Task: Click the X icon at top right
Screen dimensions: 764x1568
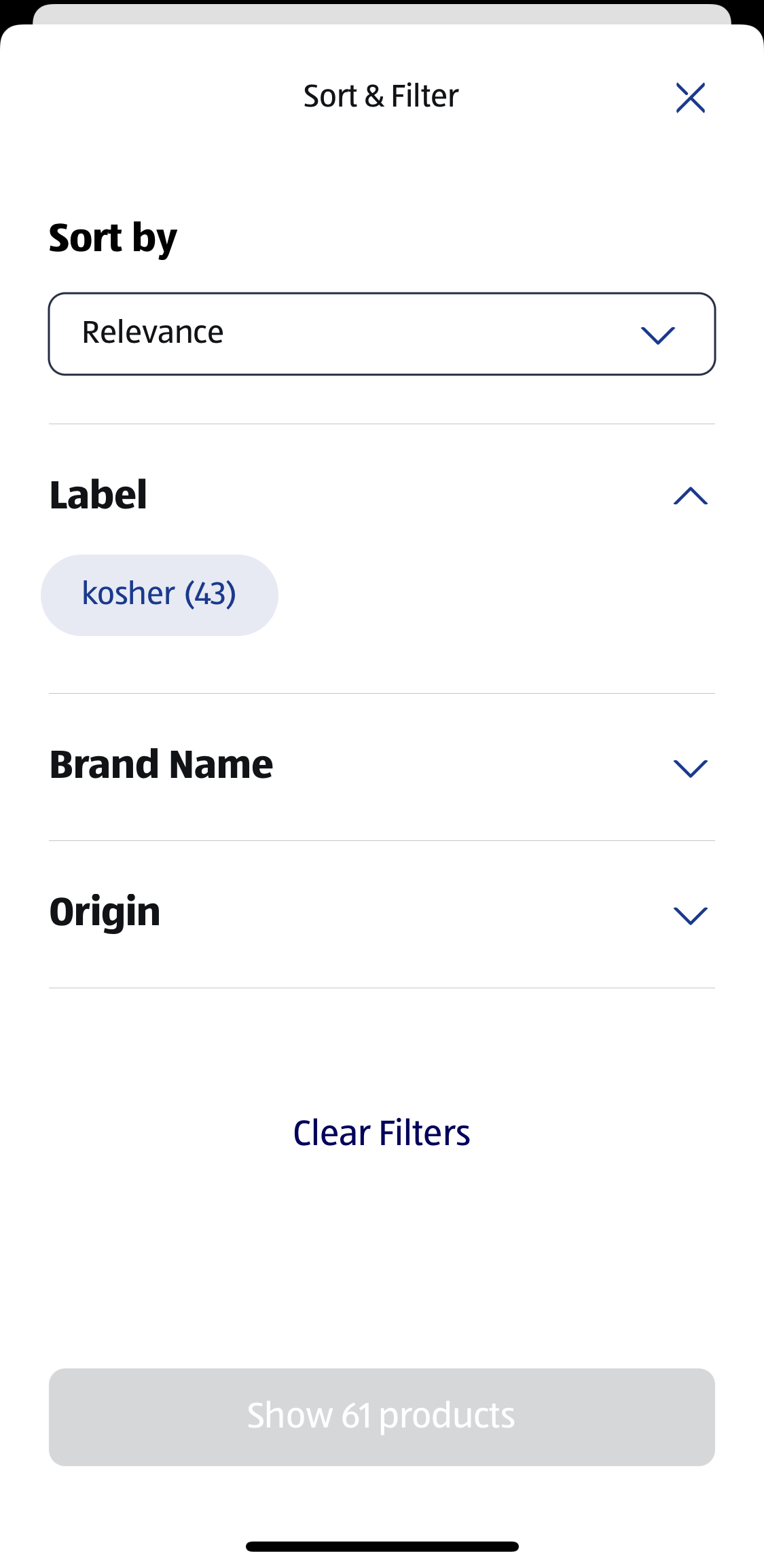Action: 691,98
